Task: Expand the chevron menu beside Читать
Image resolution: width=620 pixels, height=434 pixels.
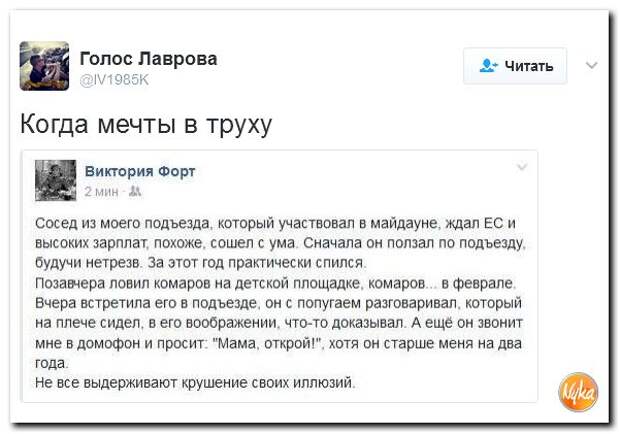Action: pyautogui.click(x=591, y=65)
